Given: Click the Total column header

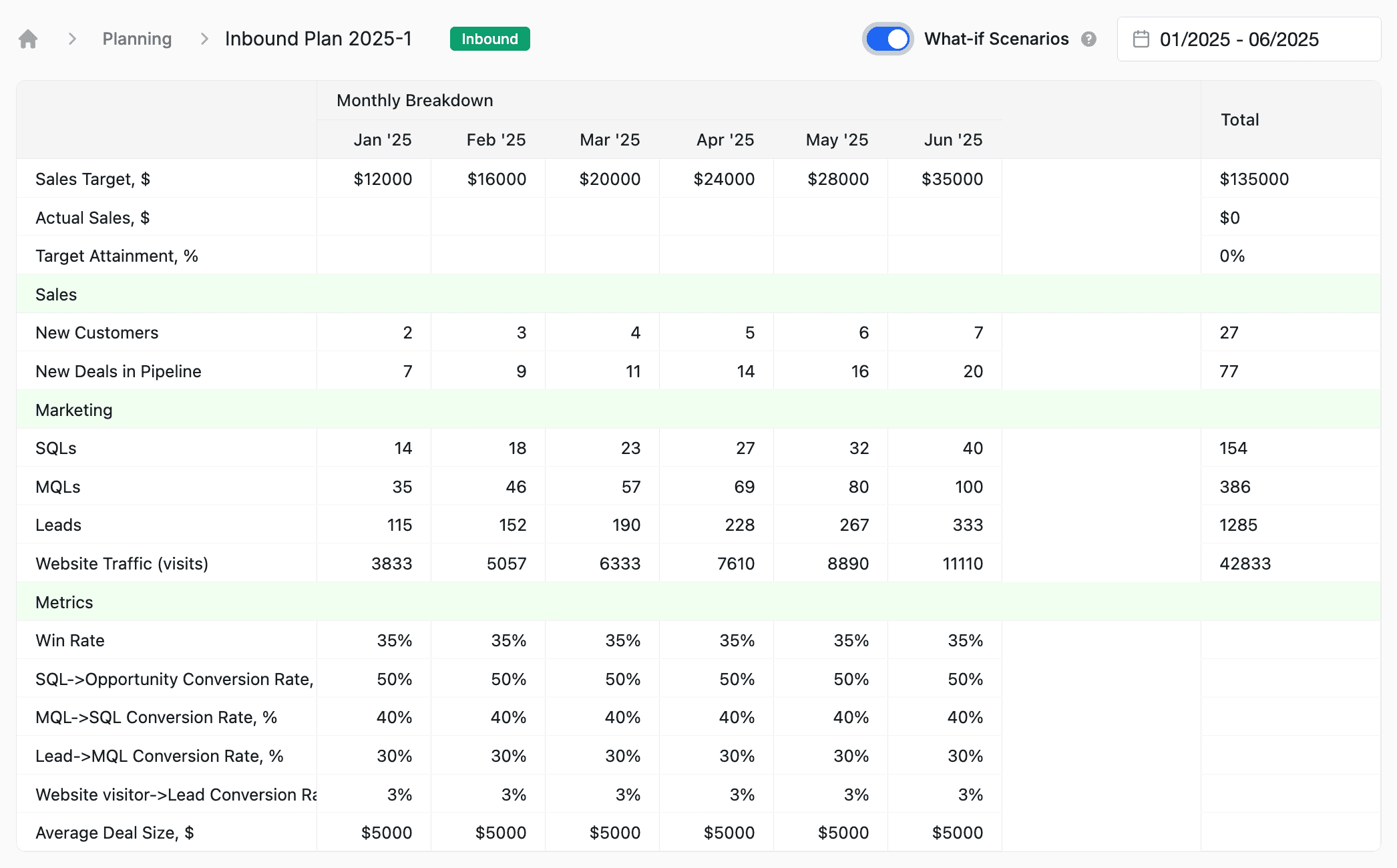Looking at the screenshot, I should [1240, 120].
